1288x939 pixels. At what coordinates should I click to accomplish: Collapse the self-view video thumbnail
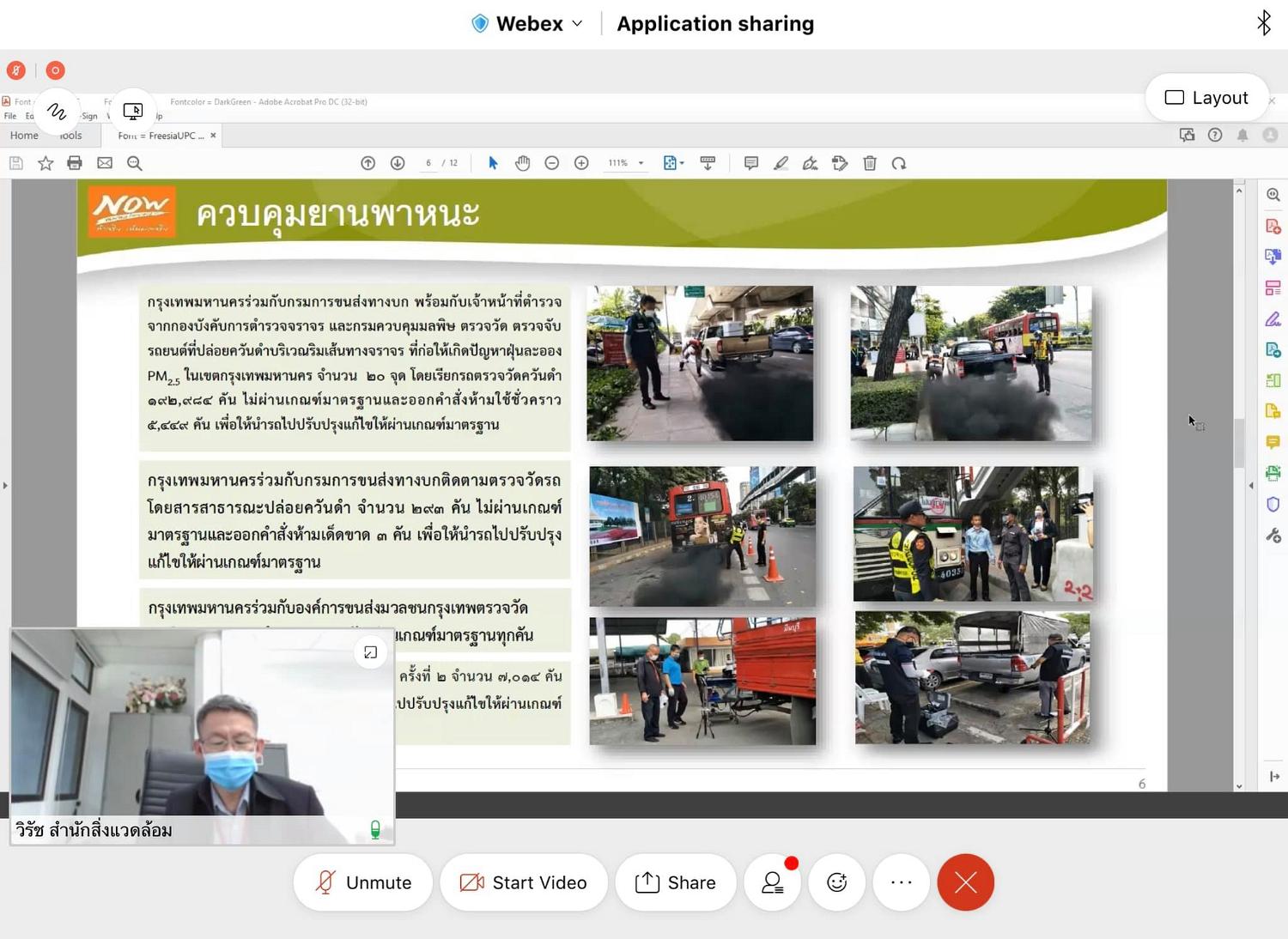click(371, 652)
